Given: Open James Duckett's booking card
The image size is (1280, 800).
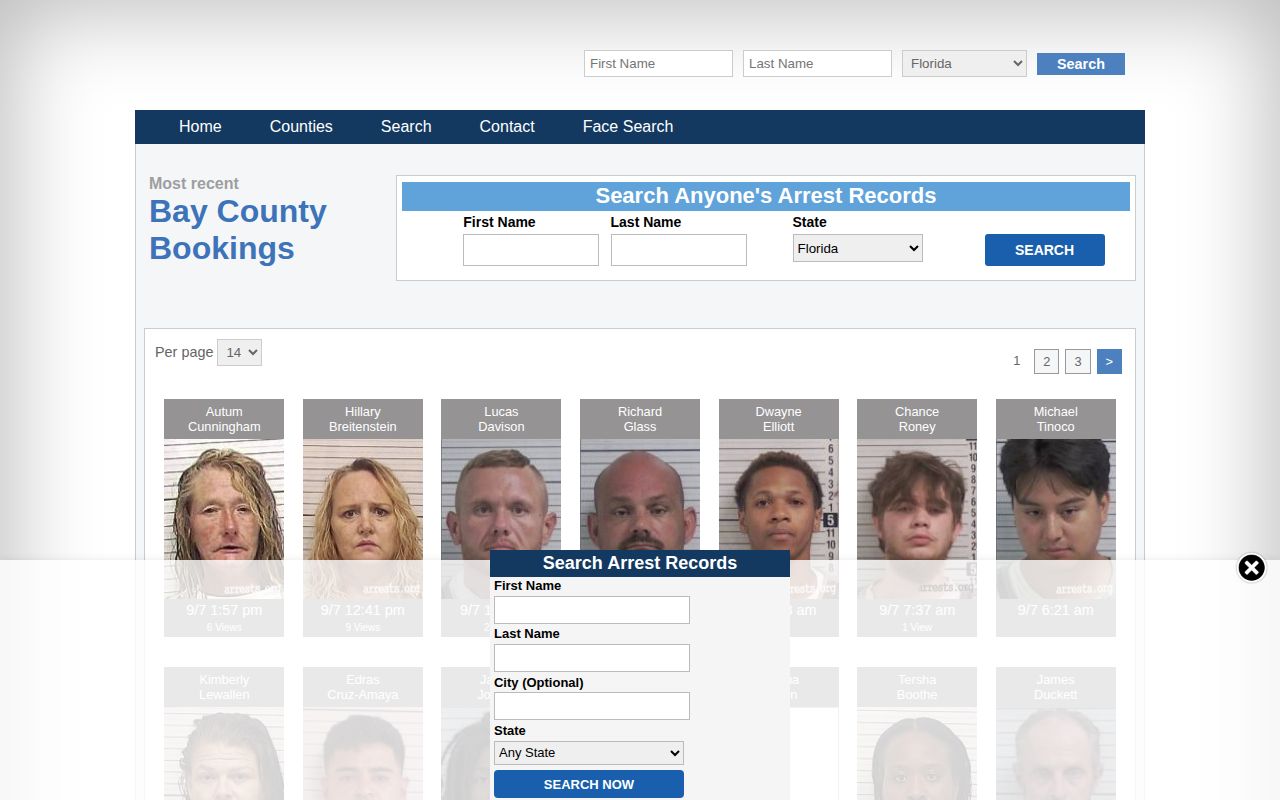Looking at the screenshot, I should point(1056,733).
